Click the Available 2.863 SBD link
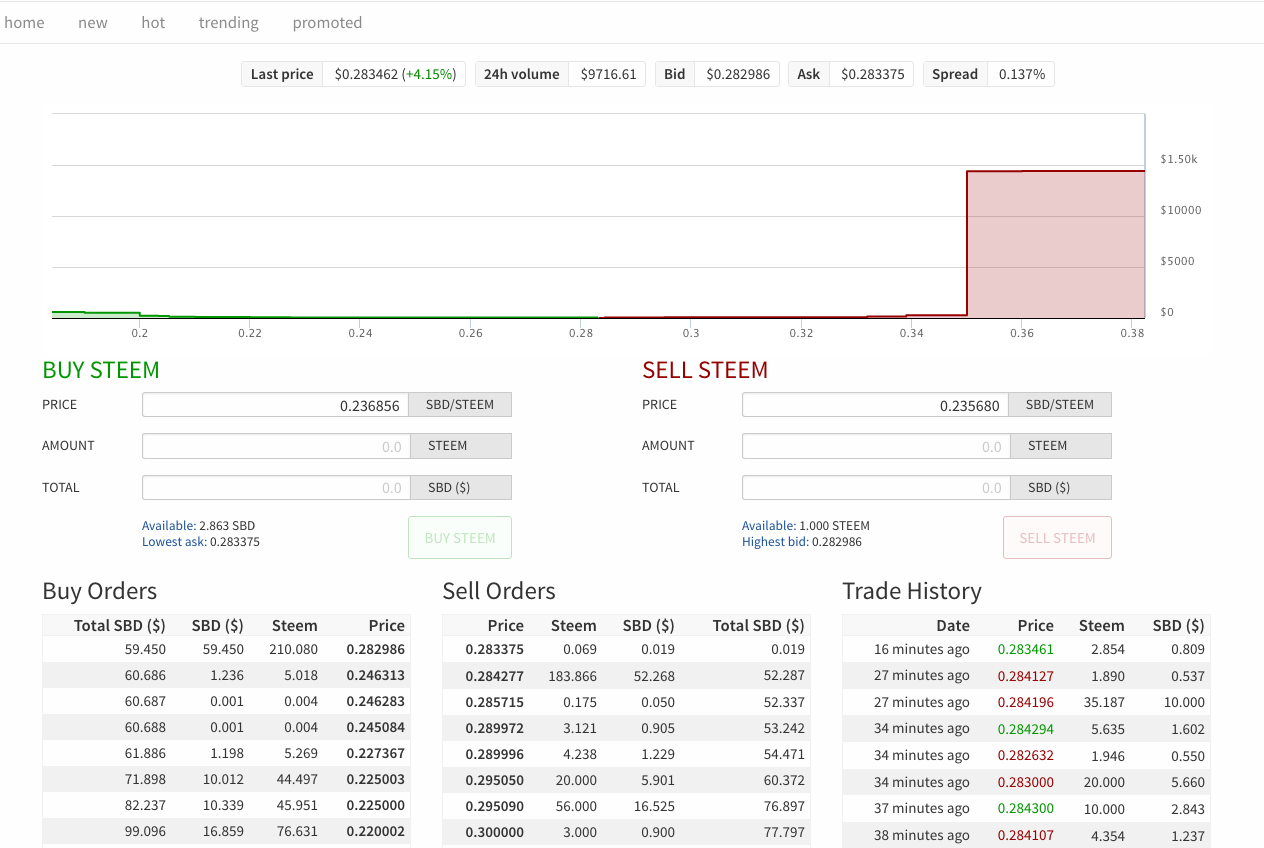This screenshot has height=848, width=1264. pos(198,525)
